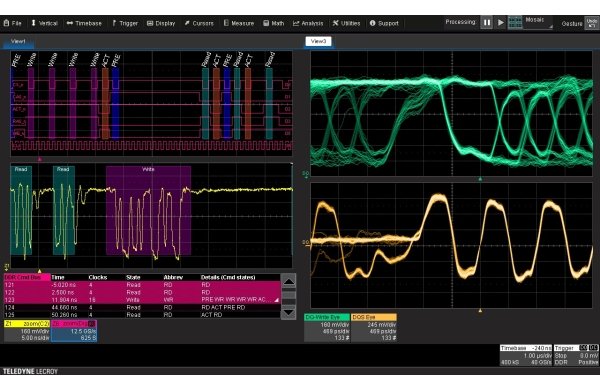The image size is (600, 390).
Task: Expand details of row 123 via triangle
Action: point(276,300)
